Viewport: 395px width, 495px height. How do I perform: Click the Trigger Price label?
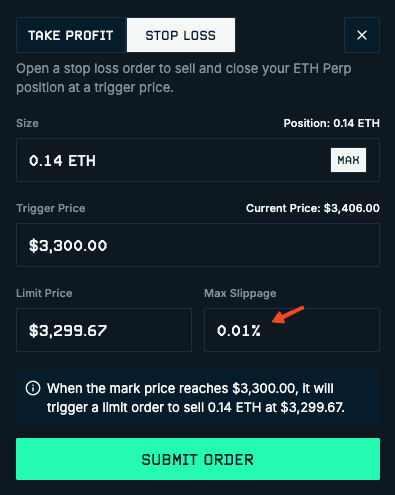51,208
